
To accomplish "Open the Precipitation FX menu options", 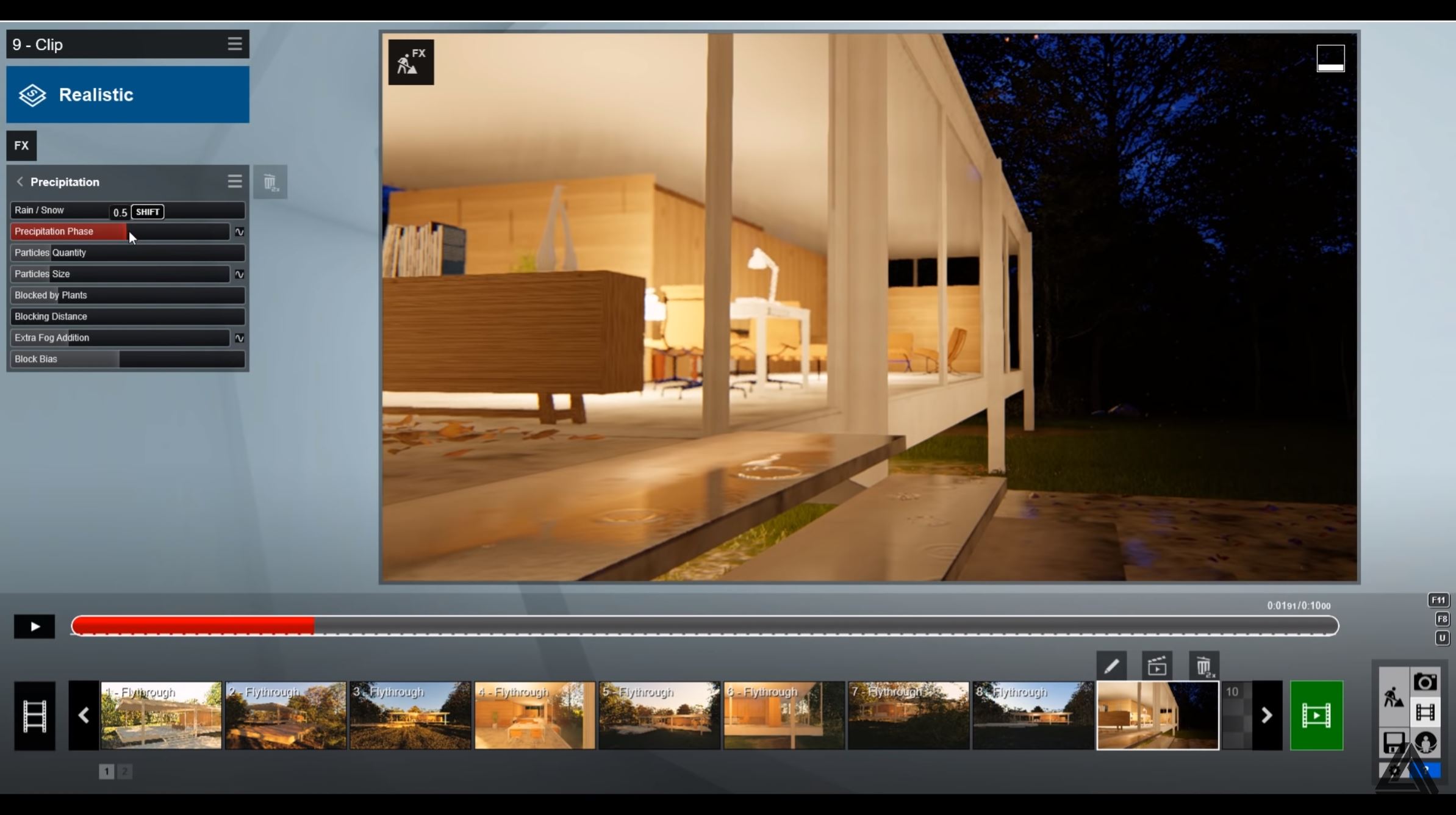I will coord(234,181).
